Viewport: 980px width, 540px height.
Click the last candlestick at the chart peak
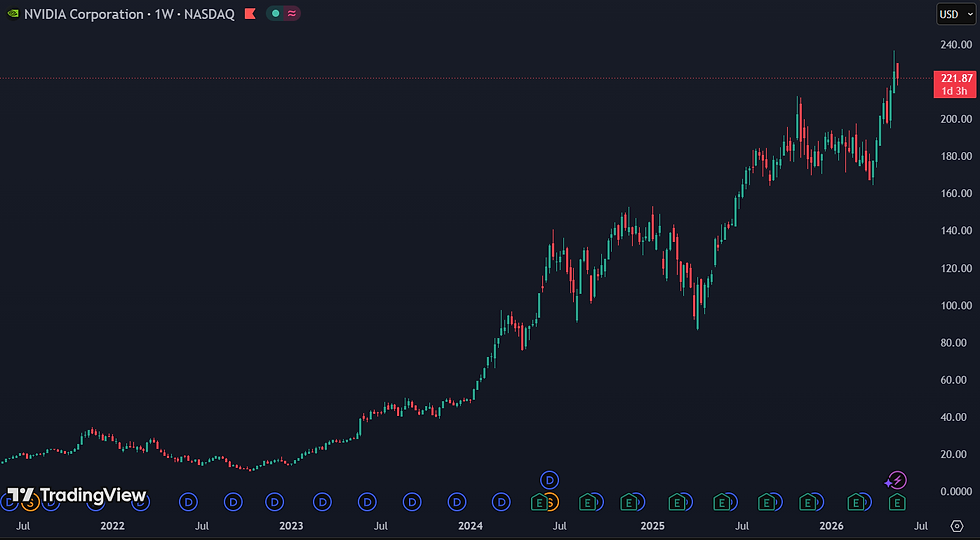point(898,74)
